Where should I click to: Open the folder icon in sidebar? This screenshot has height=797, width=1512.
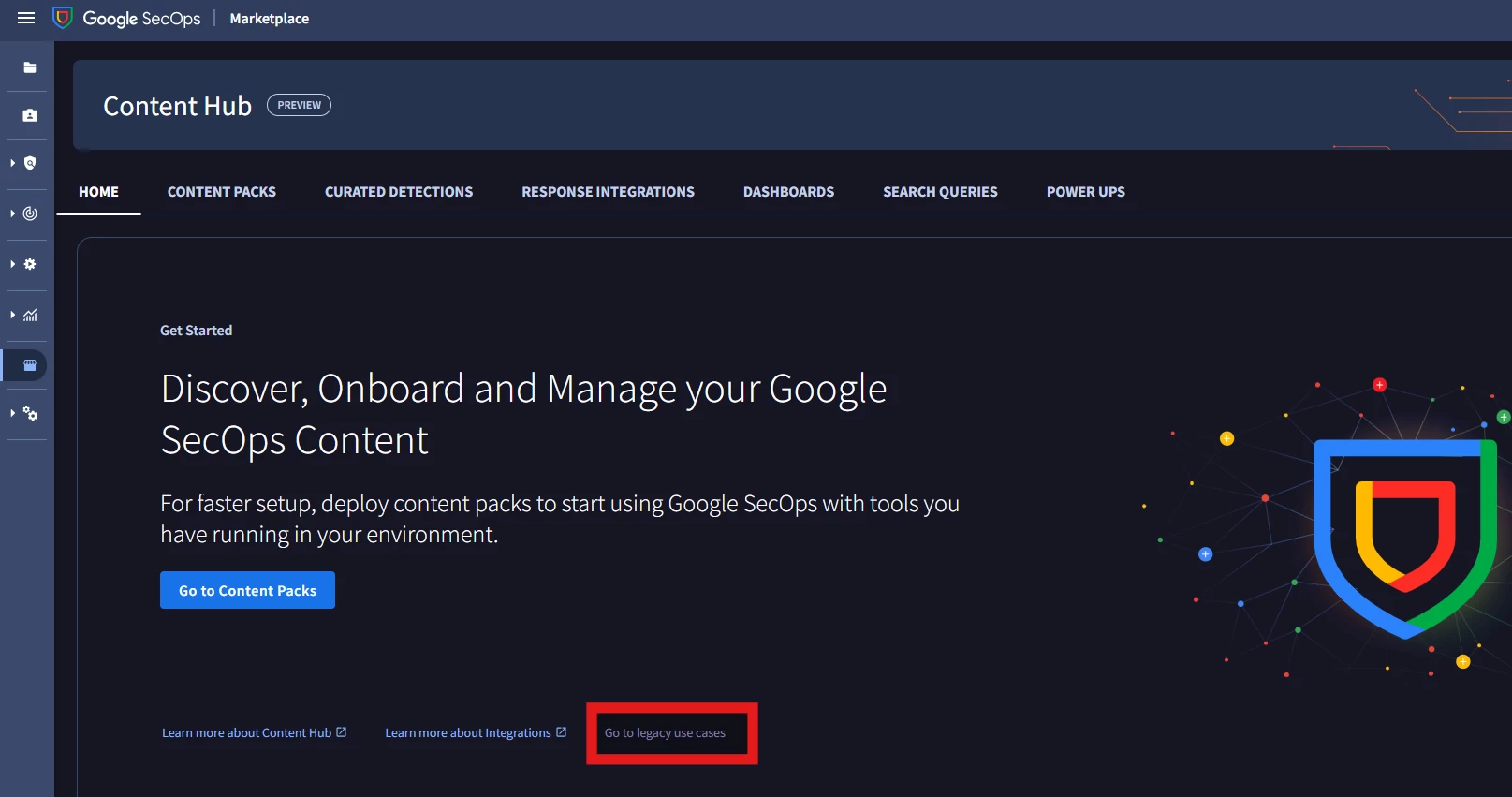[x=30, y=67]
